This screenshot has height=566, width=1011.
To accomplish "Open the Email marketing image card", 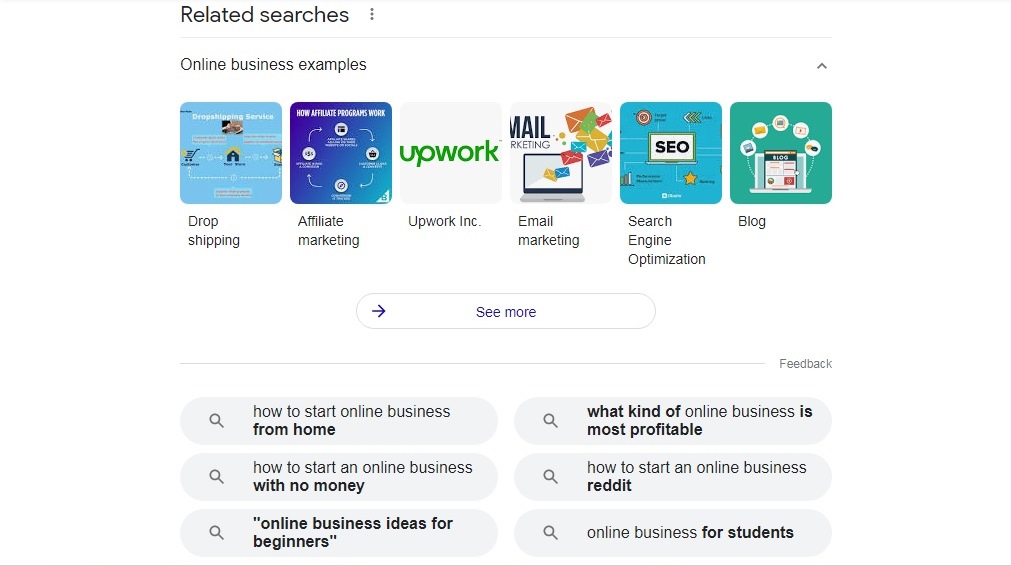I will tap(561, 153).
